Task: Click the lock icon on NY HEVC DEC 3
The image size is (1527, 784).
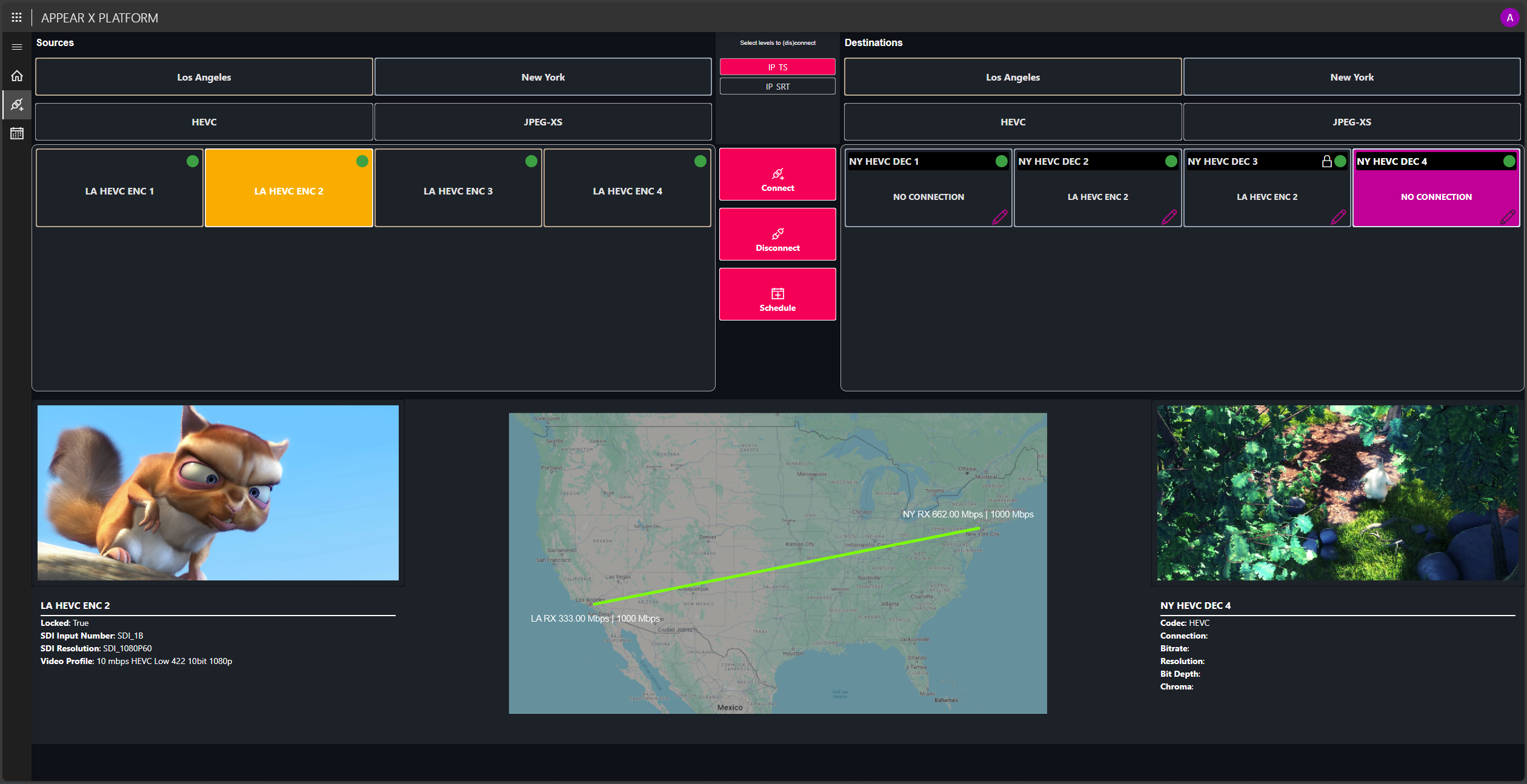Action: click(1326, 161)
